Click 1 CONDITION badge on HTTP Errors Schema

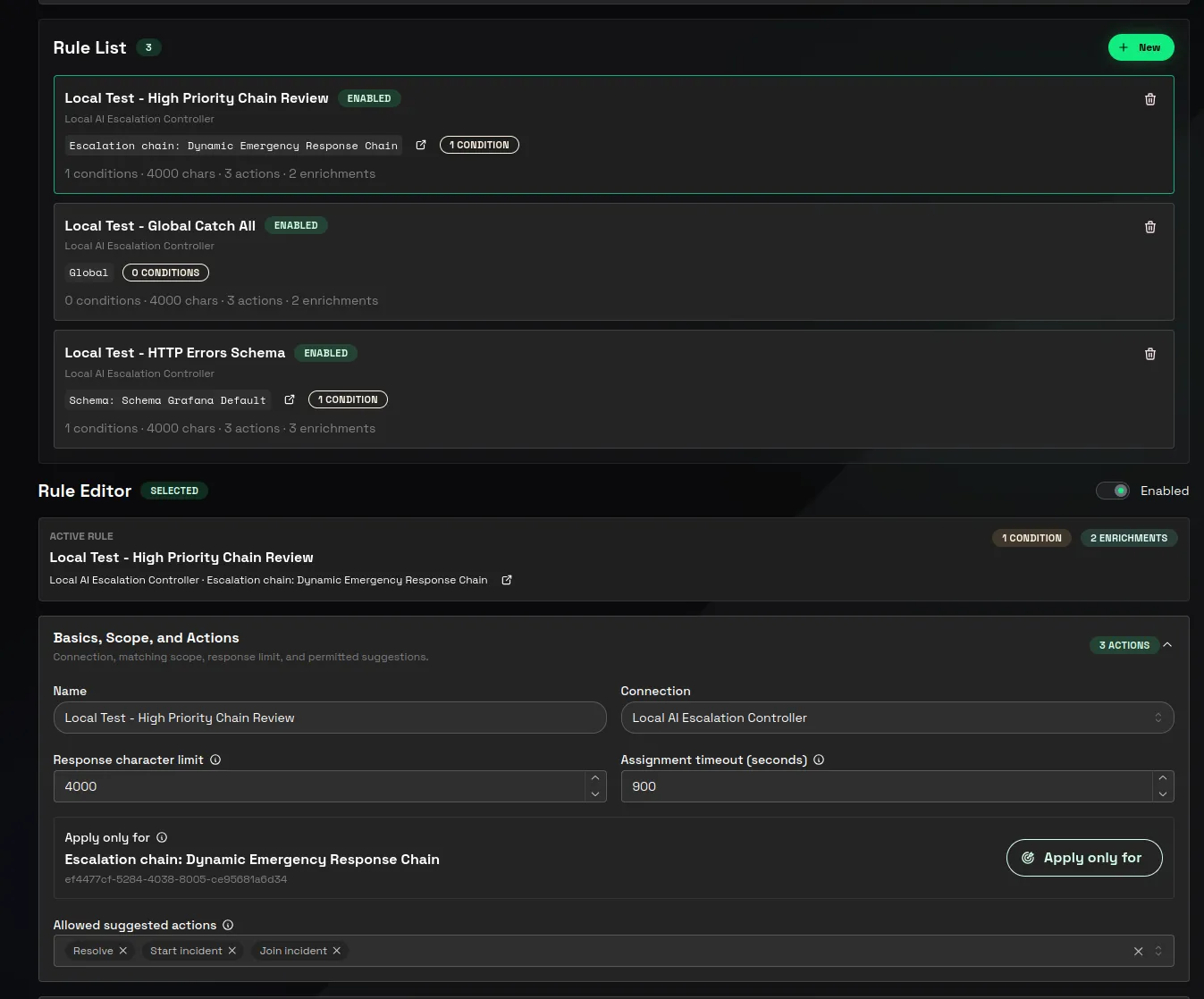pyautogui.click(x=348, y=399)
